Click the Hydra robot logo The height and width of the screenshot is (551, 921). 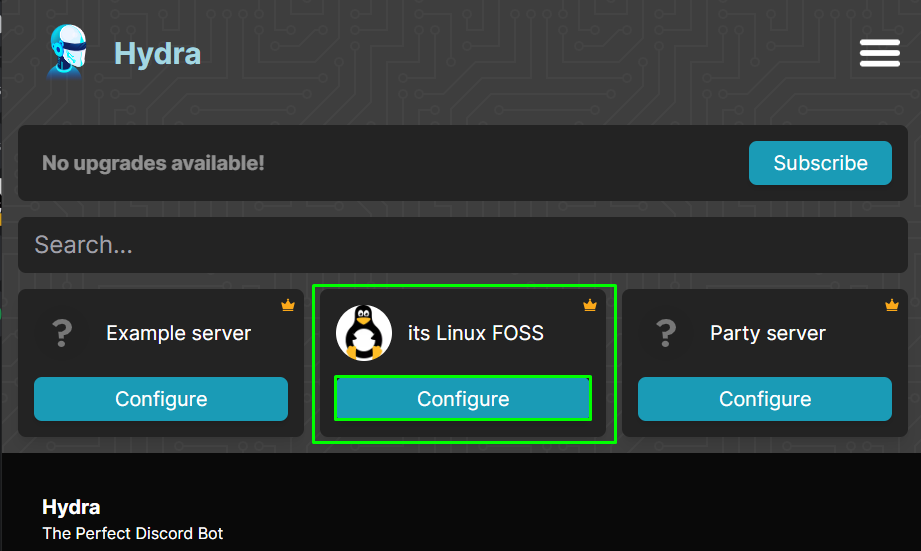coord(68,52)
